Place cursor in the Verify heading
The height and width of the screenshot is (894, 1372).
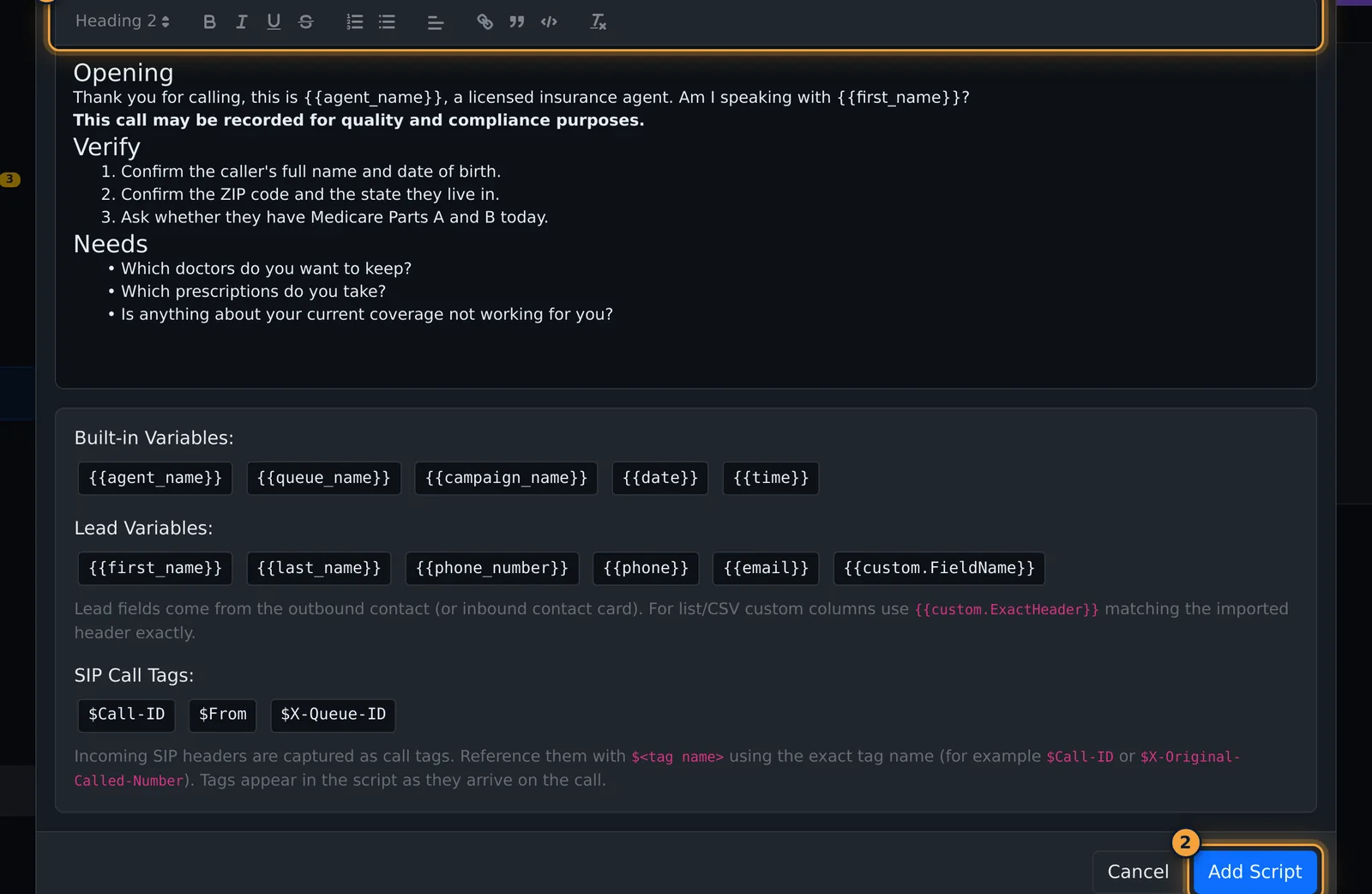point(106,148)
